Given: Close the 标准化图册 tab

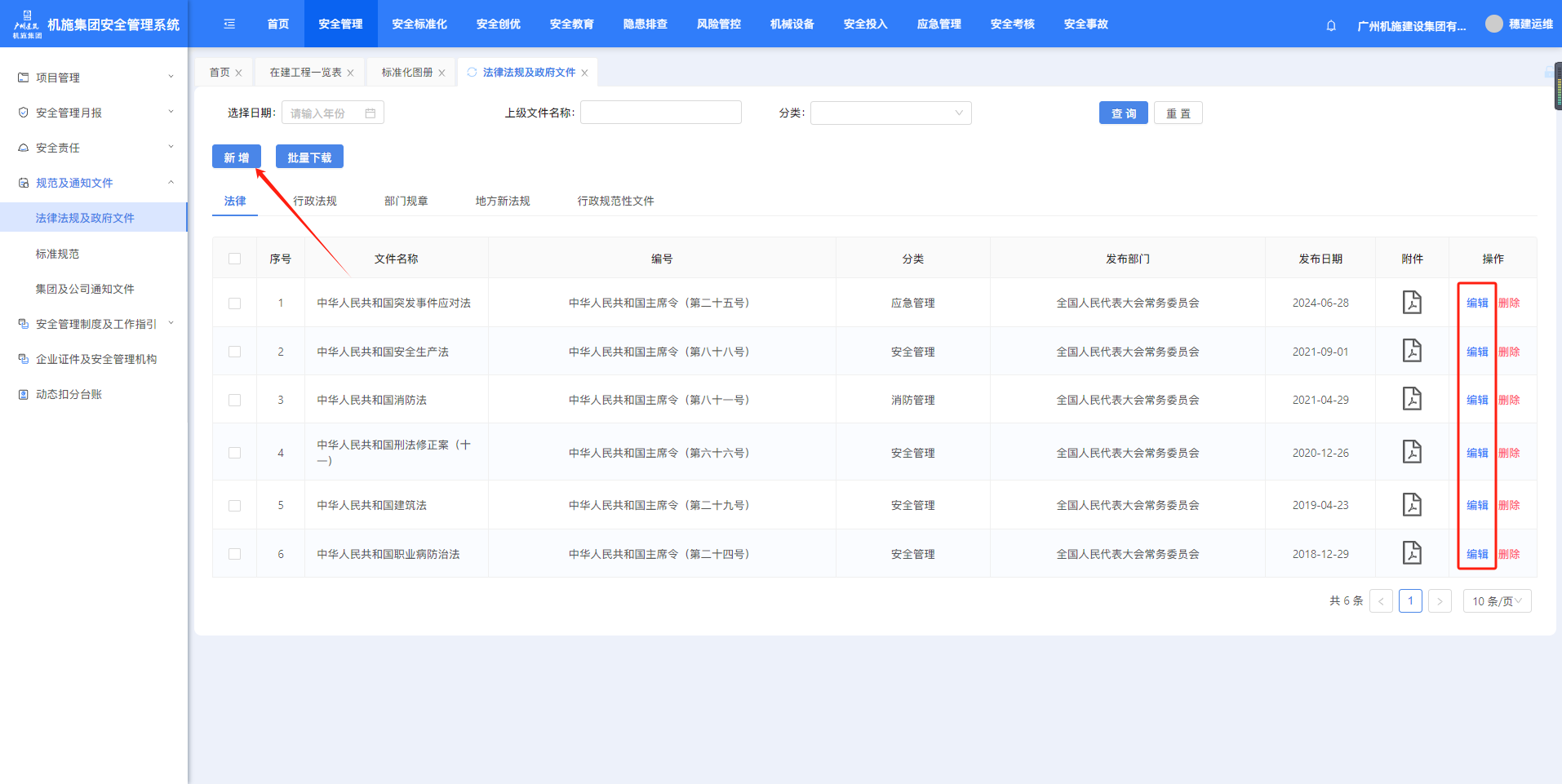Looking at the screenshot, I should [442, 73].
